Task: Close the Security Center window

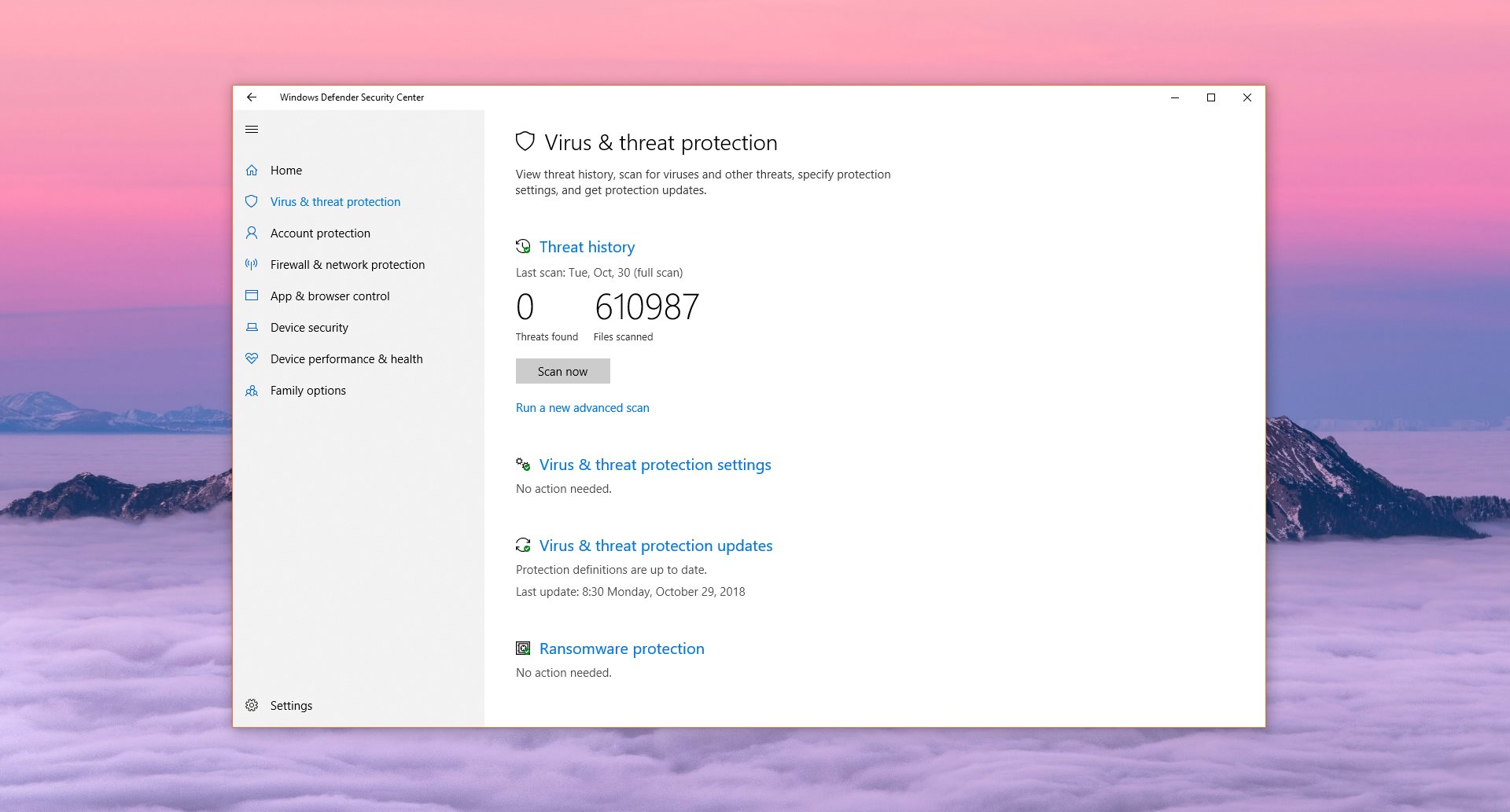Action: [x=1247, y=97]
